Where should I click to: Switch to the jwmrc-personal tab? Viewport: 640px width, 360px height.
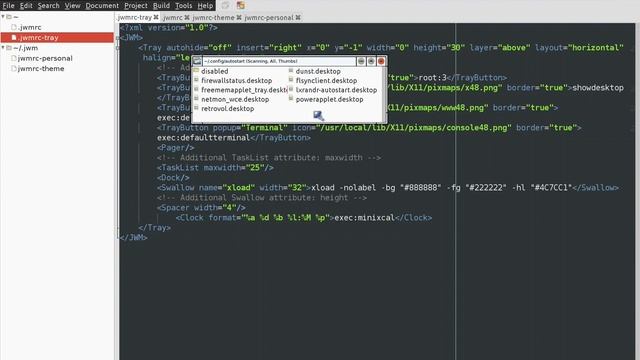tap(269, 18)
